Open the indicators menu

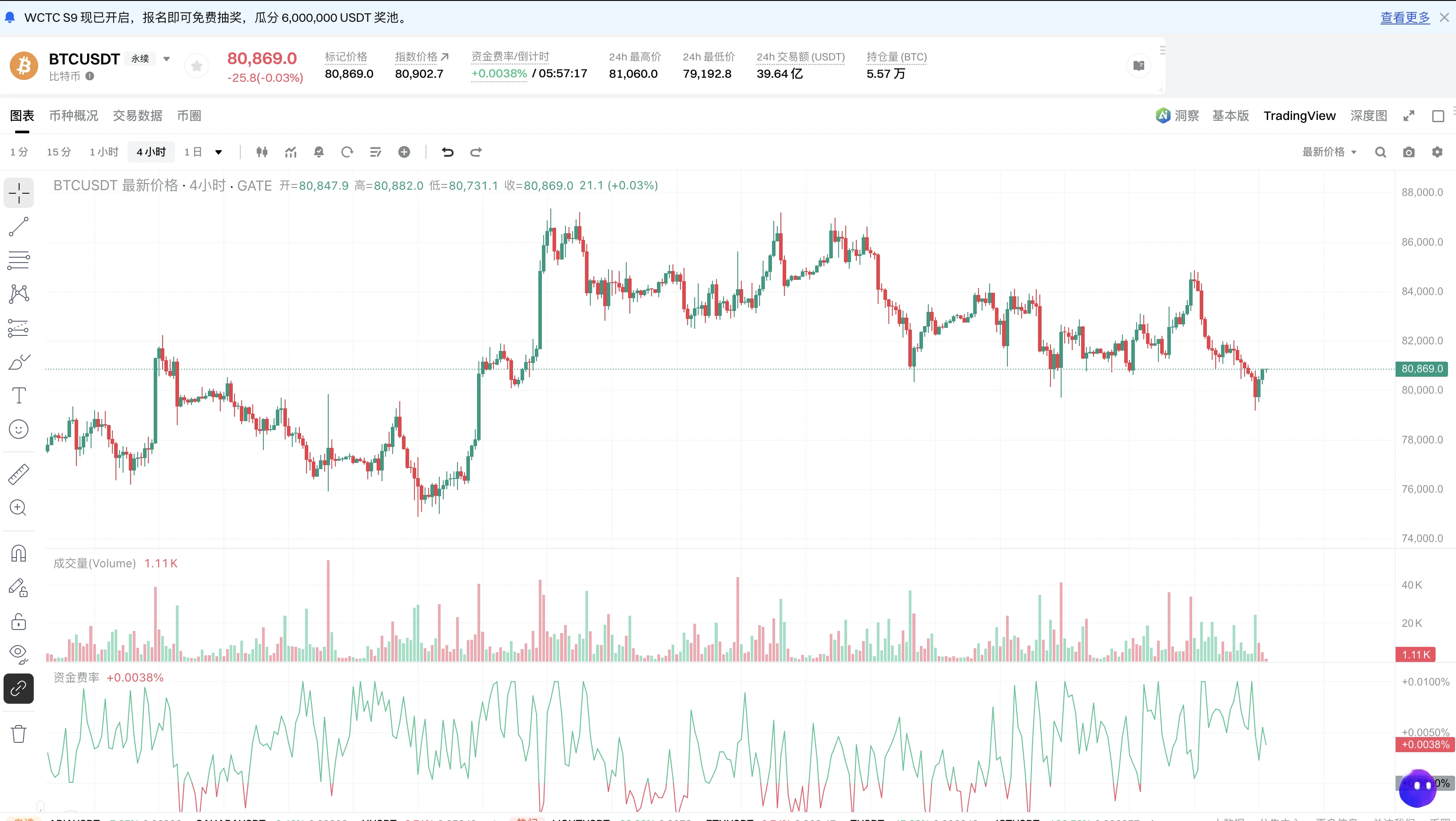[x=290, y=151]
